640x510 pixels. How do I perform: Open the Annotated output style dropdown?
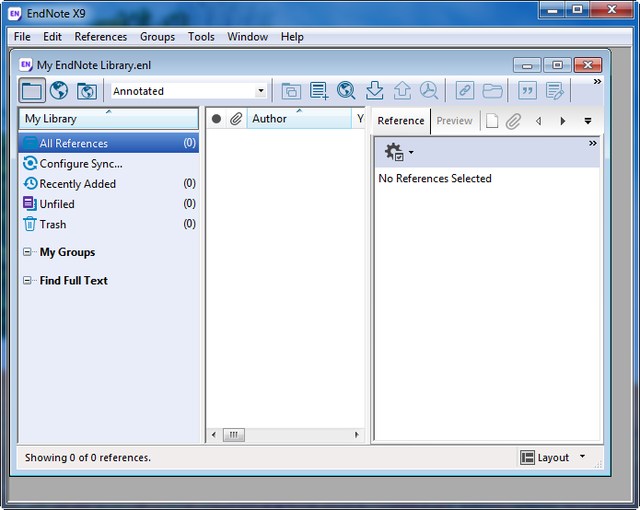(x=260, y=91)
